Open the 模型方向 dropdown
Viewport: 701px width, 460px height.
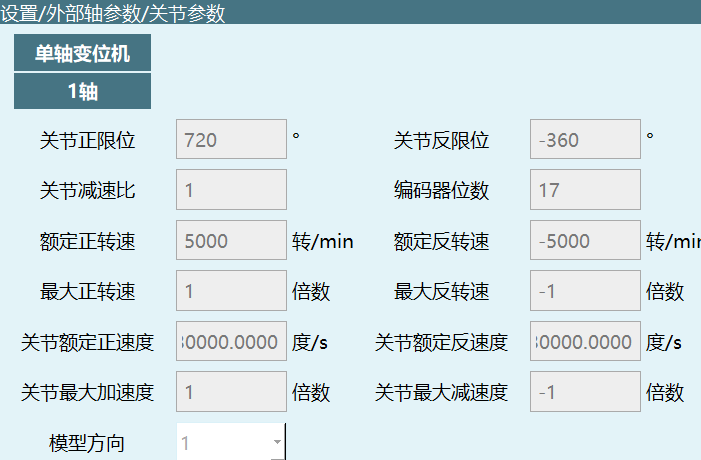231,442
